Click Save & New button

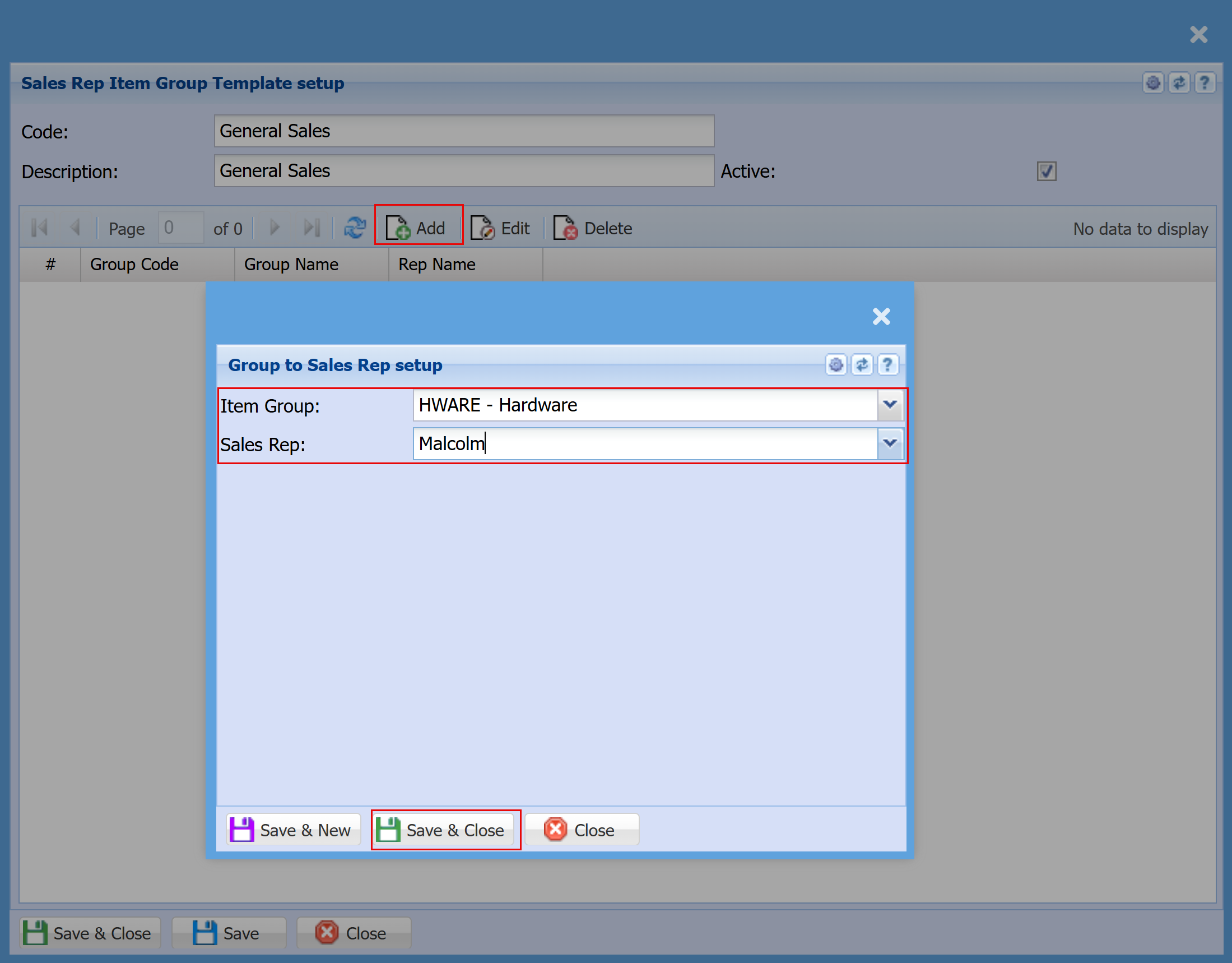click(293, 830)
